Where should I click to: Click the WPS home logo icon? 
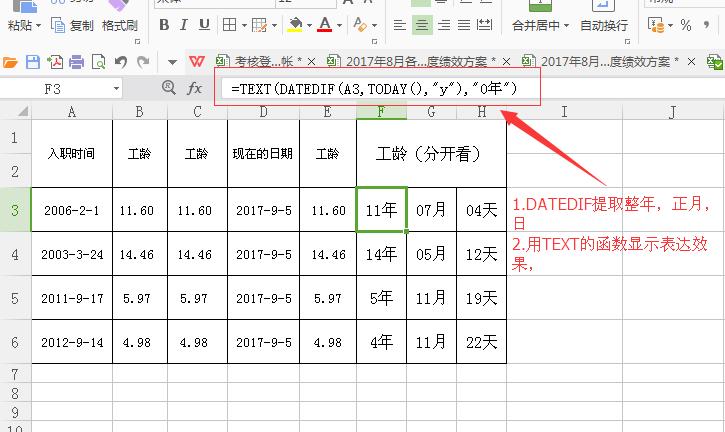coord(197,62)
